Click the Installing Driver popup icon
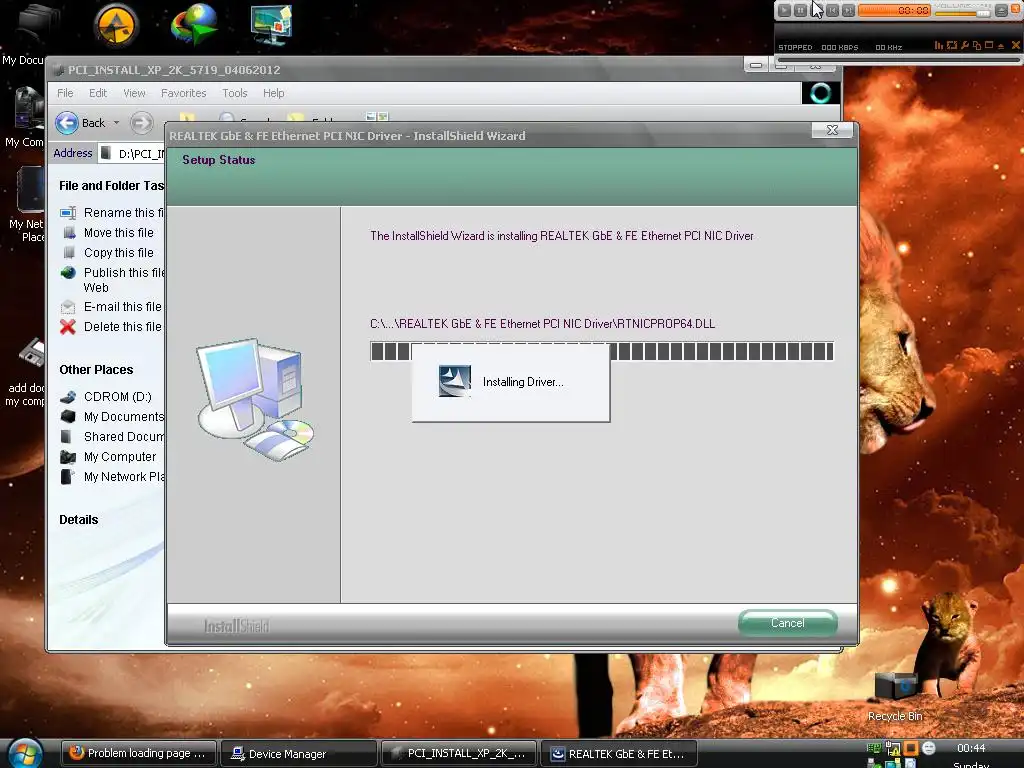The height and width of the screenshot is (768, 1024). coord(455,381)
